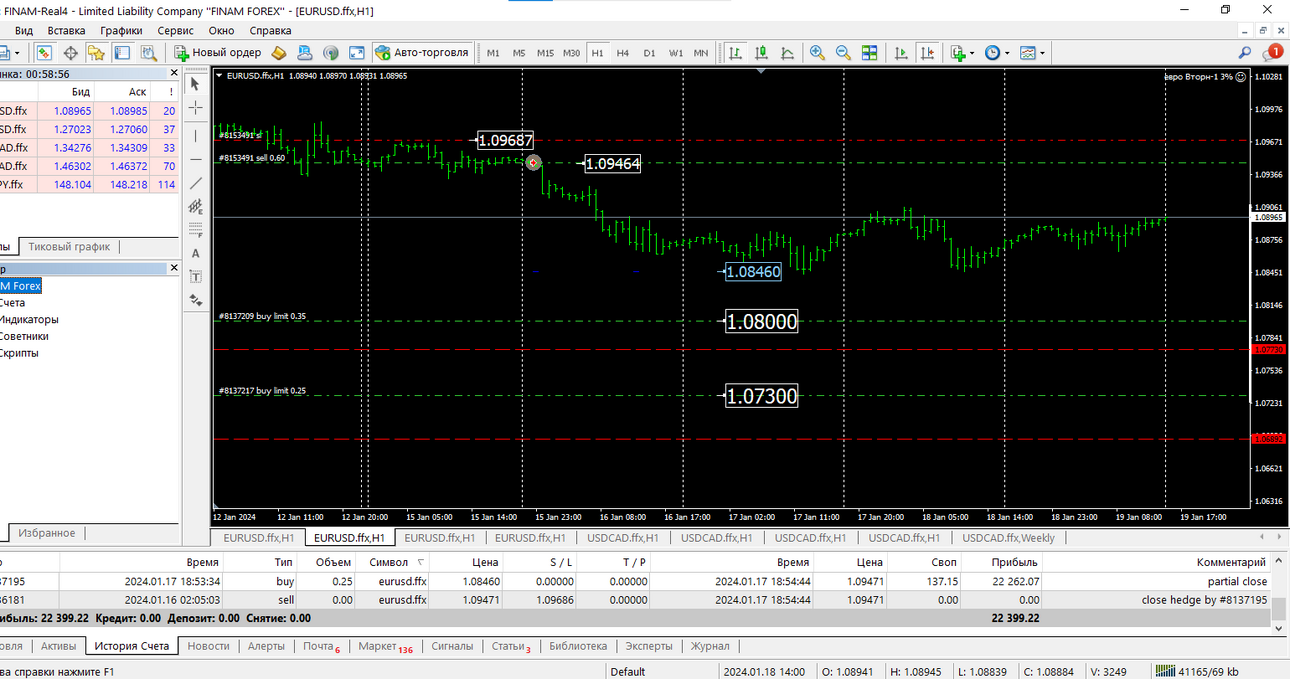Select the M30 timeframe
The image size is (1290, 679).
point(571,53)
